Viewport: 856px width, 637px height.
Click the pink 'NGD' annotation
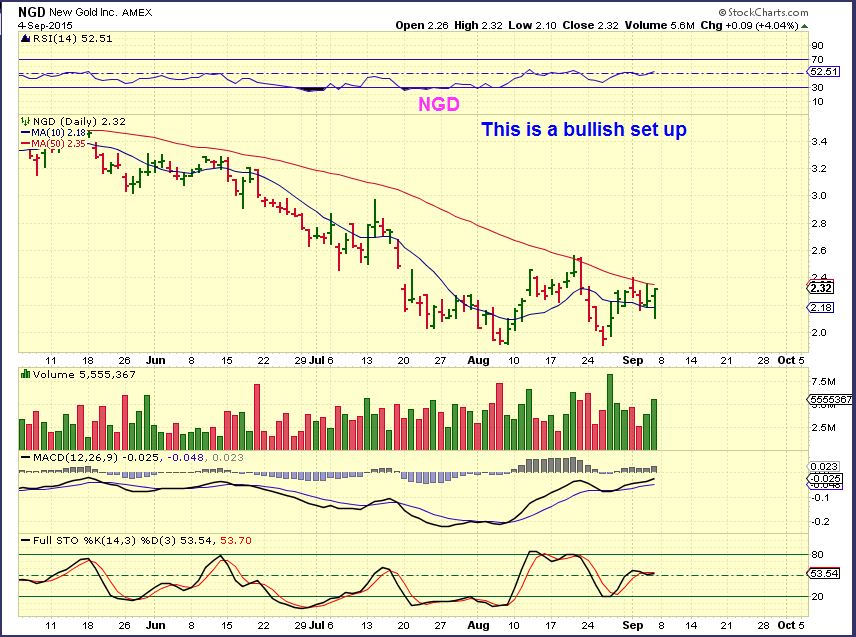(439, 104)
